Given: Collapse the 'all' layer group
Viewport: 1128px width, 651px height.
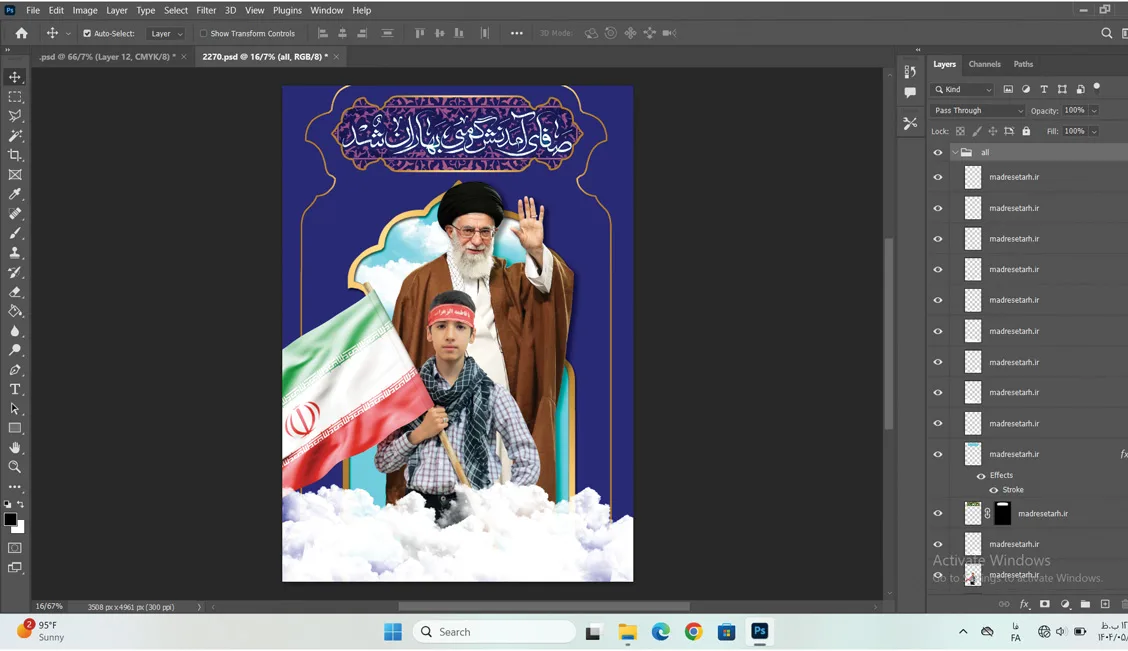Looking at the screenshot, I should point(955,152).
